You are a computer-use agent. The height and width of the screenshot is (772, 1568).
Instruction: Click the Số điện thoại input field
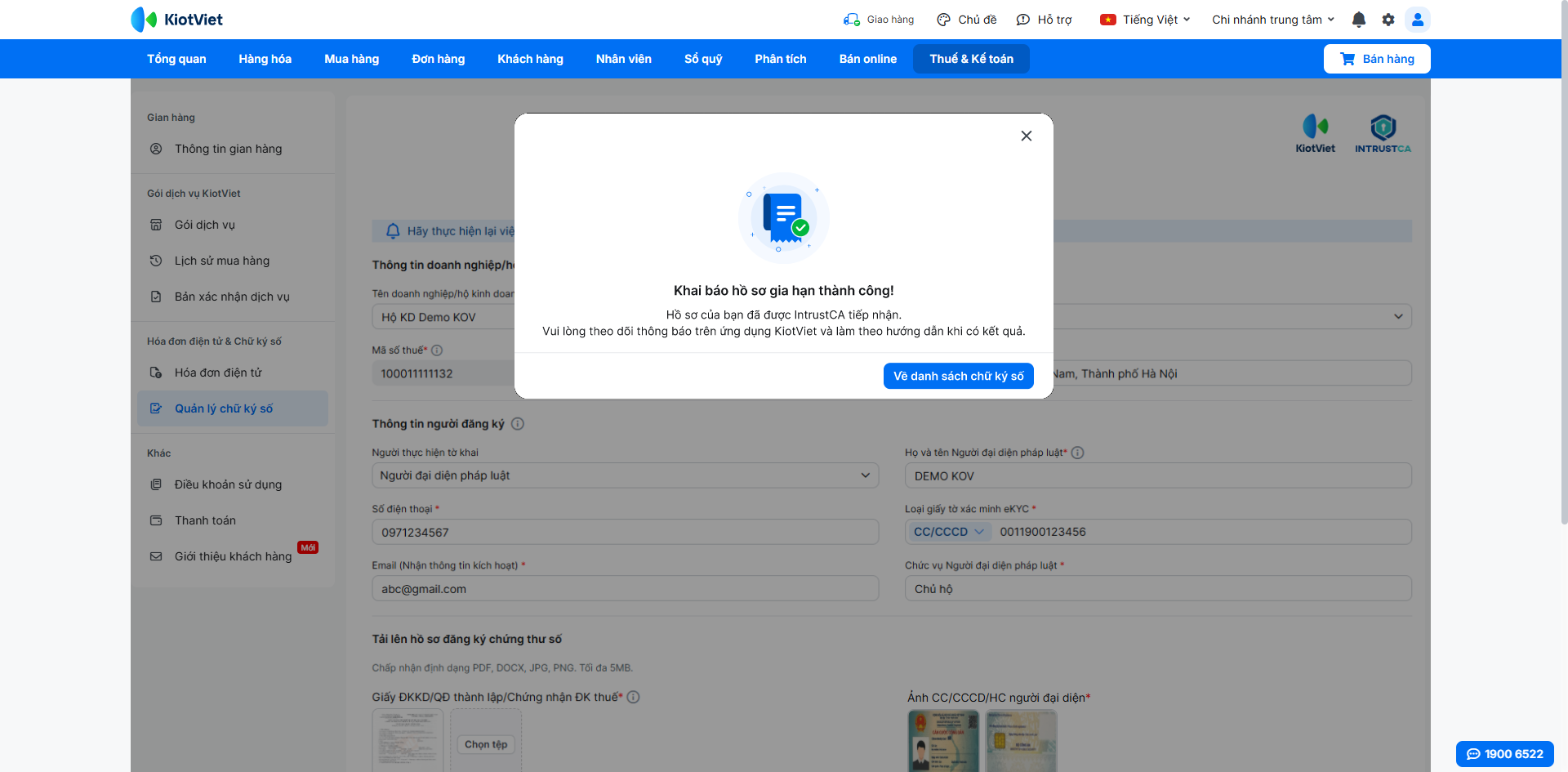pos(626,532)
